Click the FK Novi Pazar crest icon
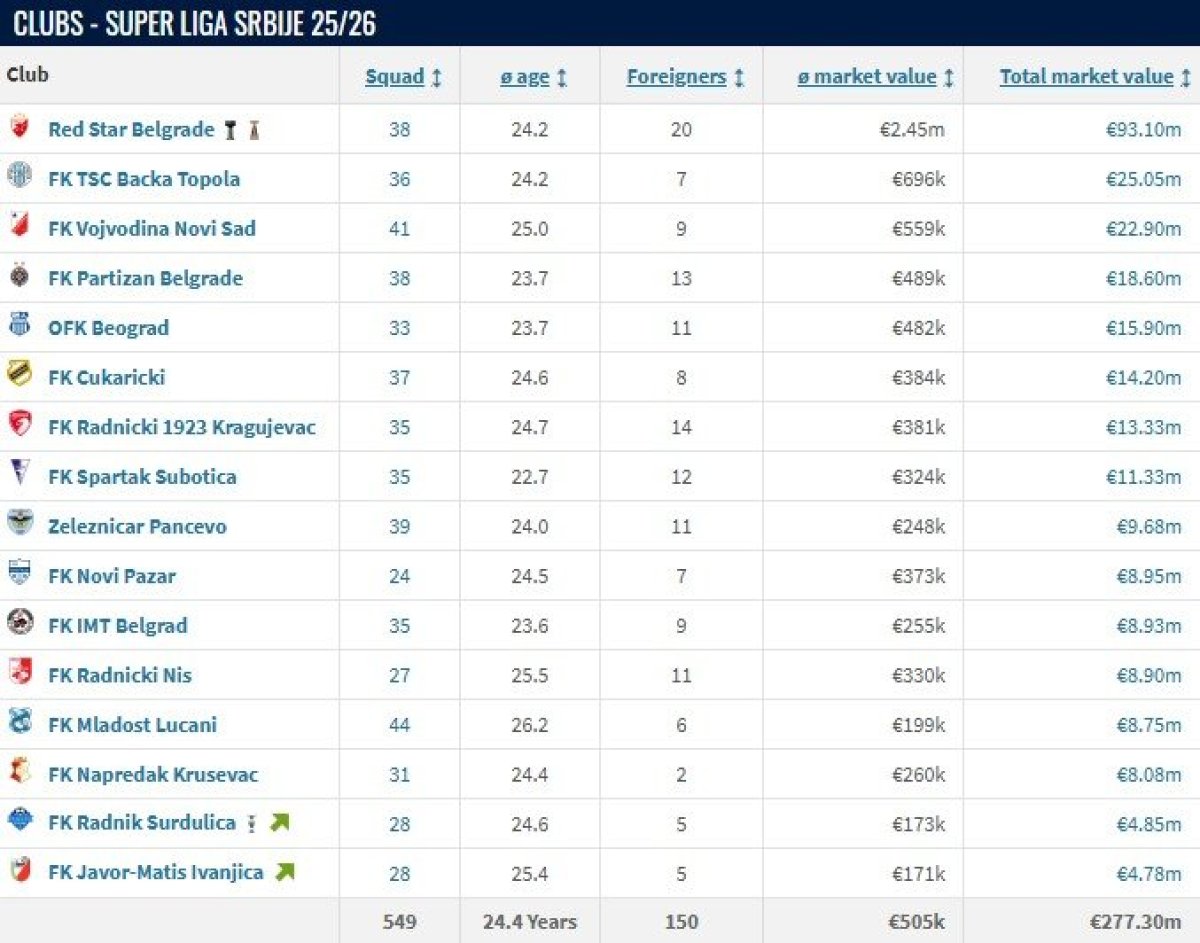The height and width of the screenshot is (943, 1200). 20,575
